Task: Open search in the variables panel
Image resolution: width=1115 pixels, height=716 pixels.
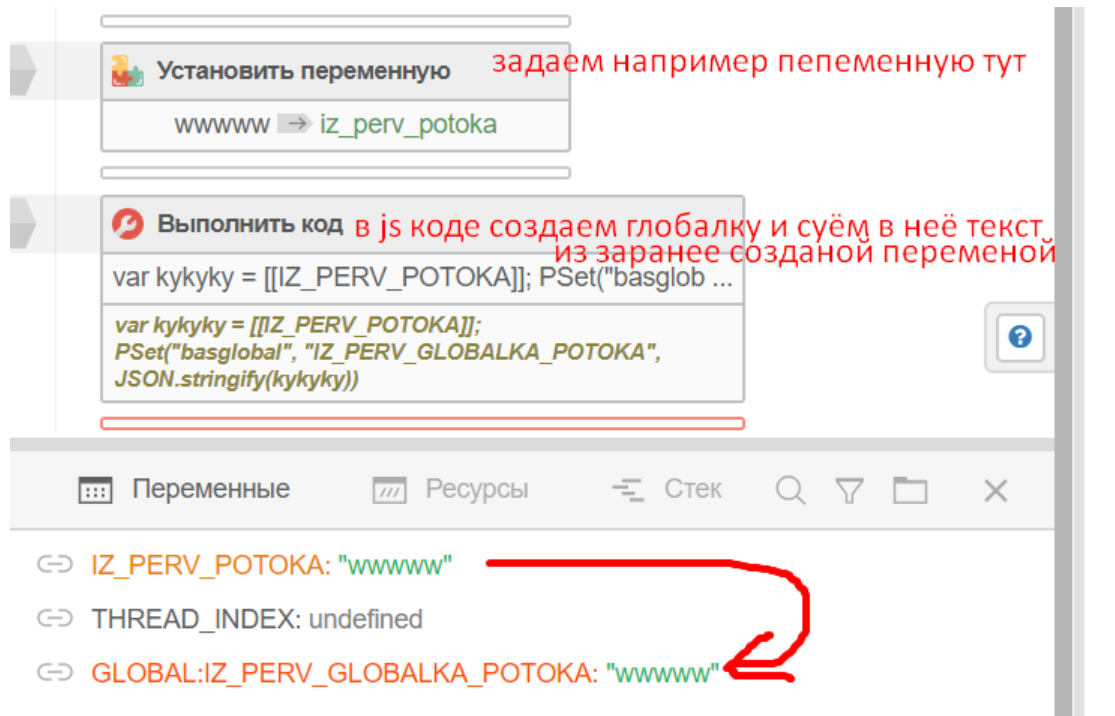Action: click(x=789, y=489)
